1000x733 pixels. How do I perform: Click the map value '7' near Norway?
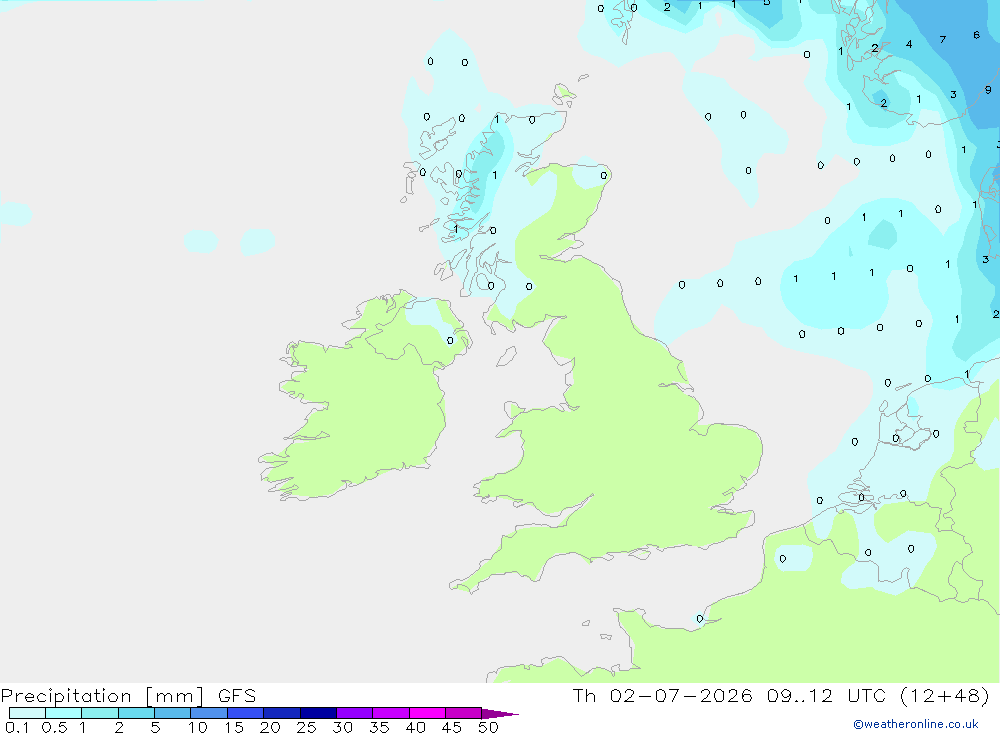[943, 40]
